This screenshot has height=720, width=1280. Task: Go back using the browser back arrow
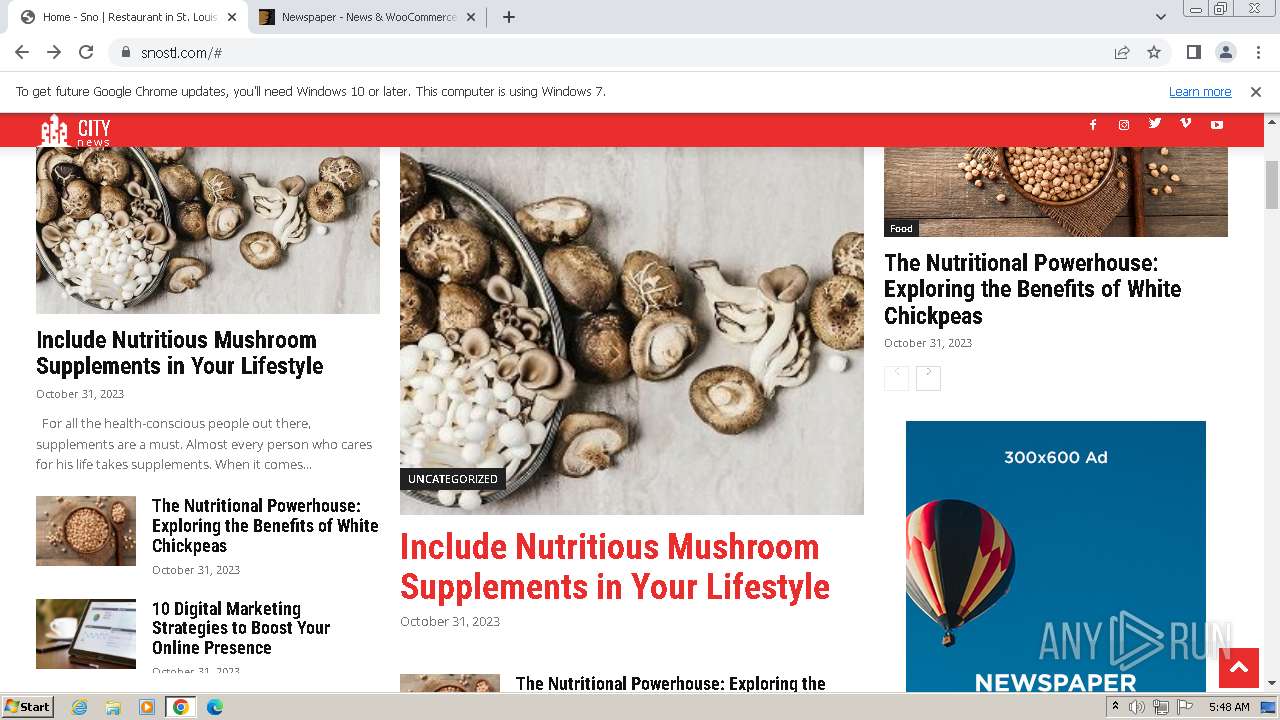[x=22, y=52]
